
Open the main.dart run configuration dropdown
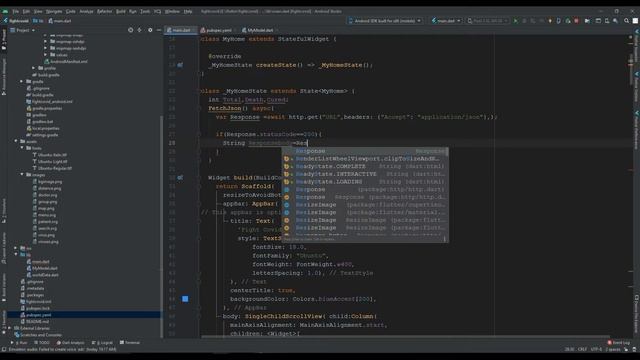pos(446,20)
